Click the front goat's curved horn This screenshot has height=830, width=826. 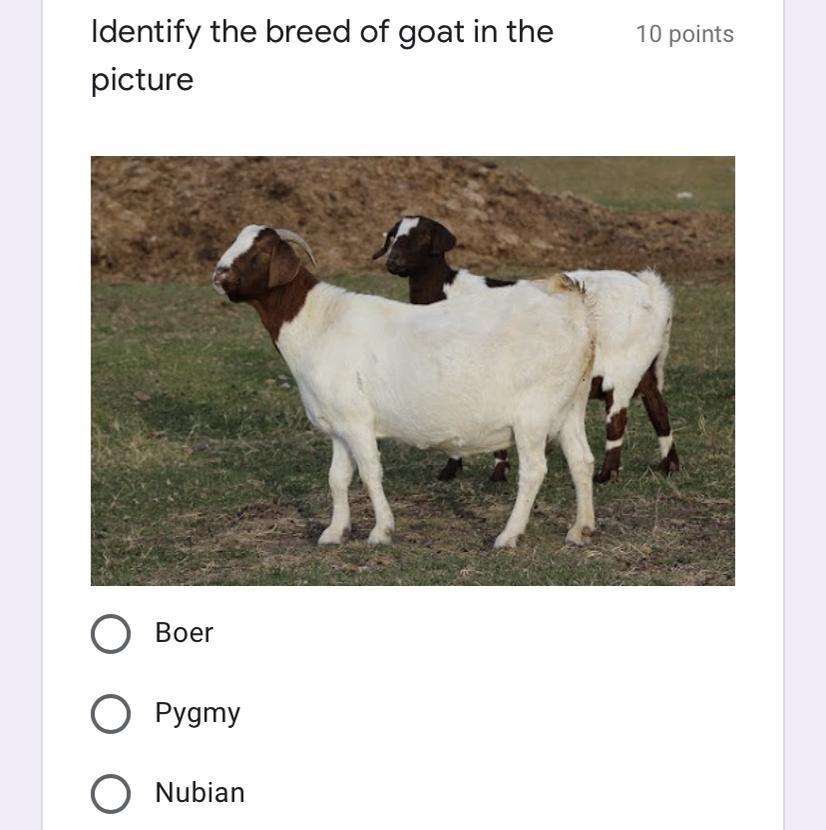pyautogui.click(x=299, y=242)
